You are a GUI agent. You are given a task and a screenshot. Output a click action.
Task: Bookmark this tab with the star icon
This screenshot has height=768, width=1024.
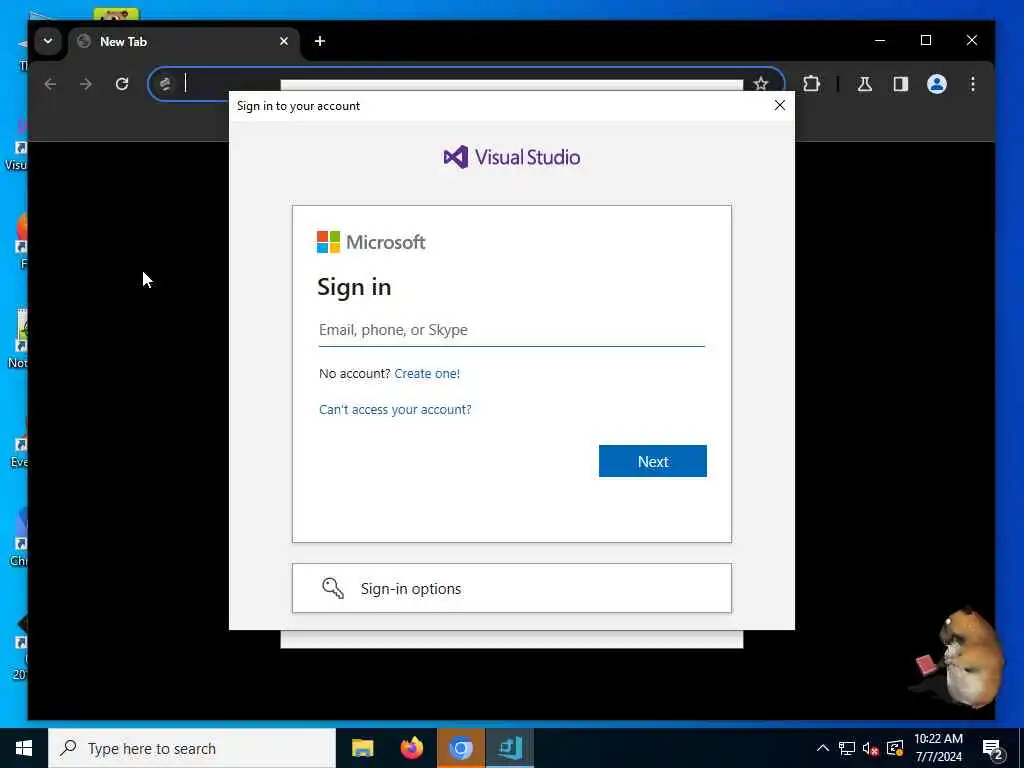761,84
